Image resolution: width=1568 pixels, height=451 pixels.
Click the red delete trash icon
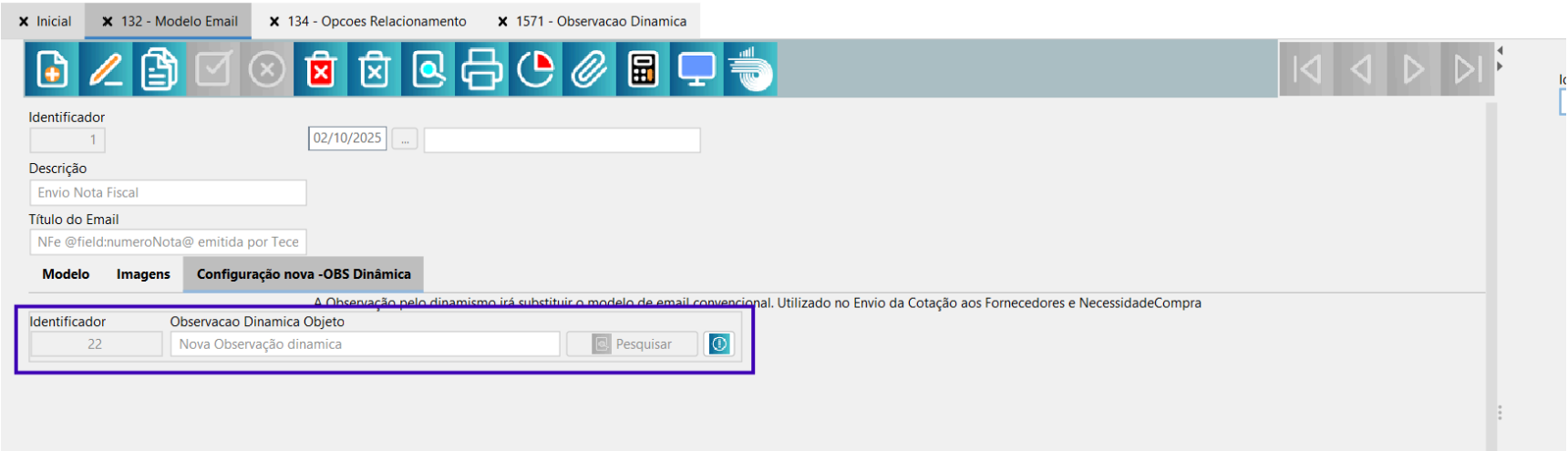[x=320, y=69]
